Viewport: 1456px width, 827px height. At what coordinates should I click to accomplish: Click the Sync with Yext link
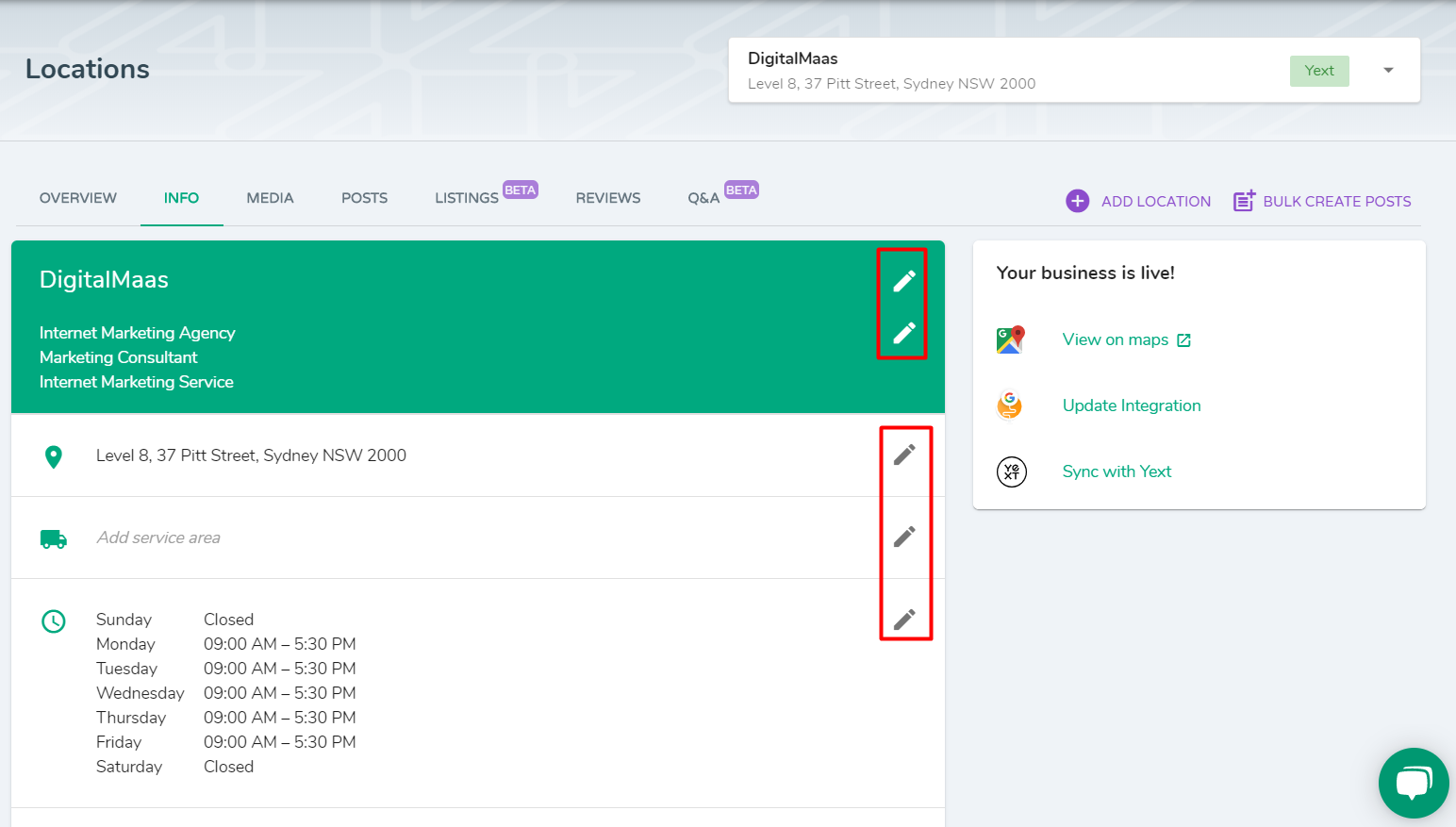[x=1117, y=471]
